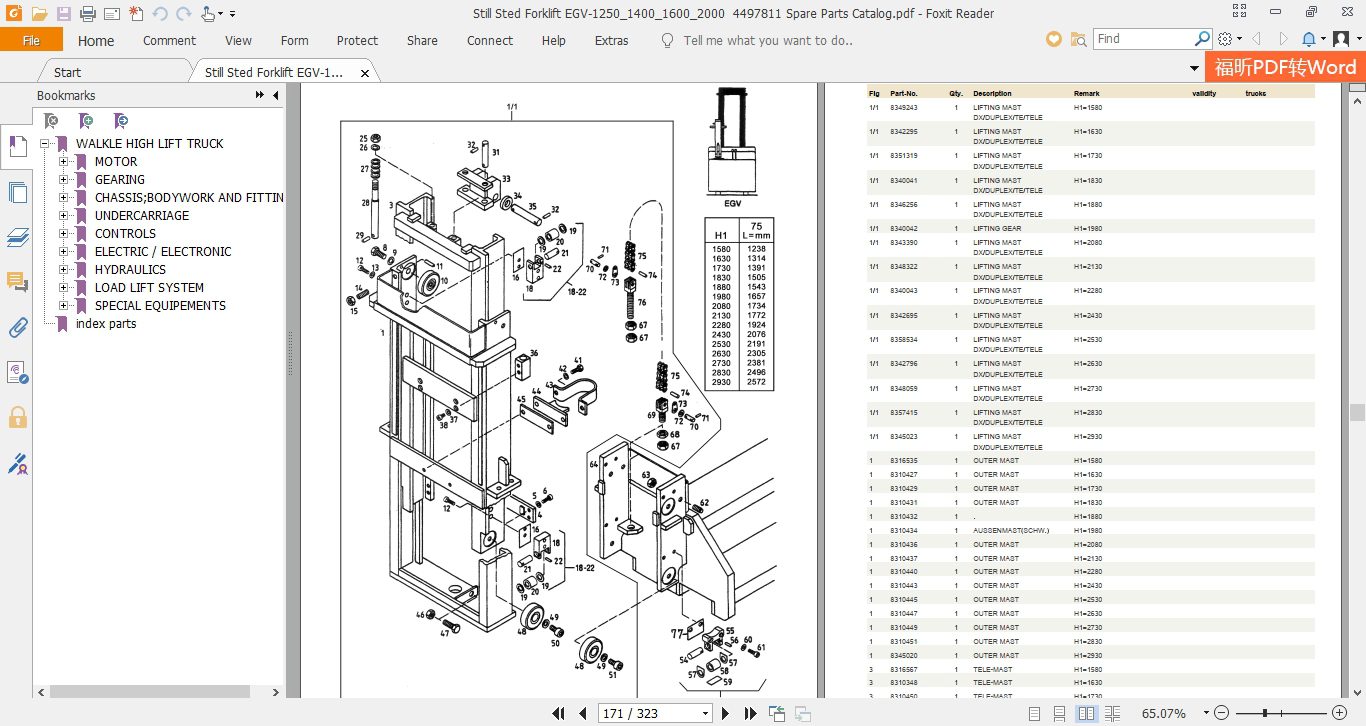Close the Still Sted Forklift document tab

pos(365,73)
